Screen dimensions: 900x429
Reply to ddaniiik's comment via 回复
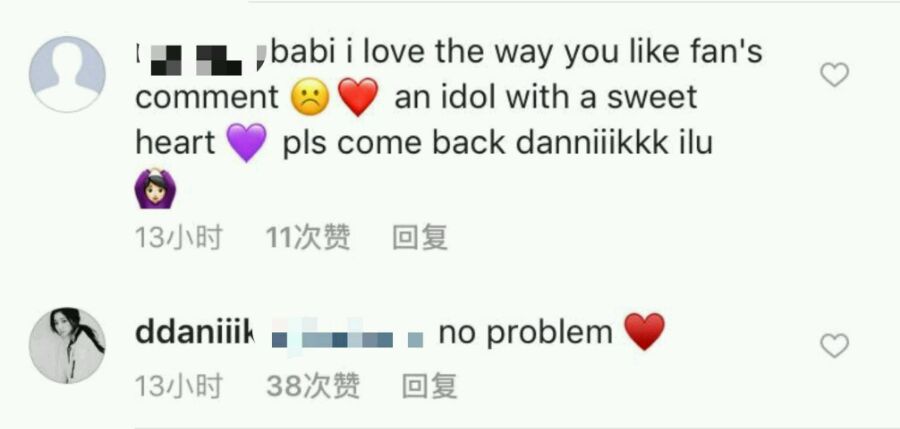pyautogui.click(x=429, y=386)
